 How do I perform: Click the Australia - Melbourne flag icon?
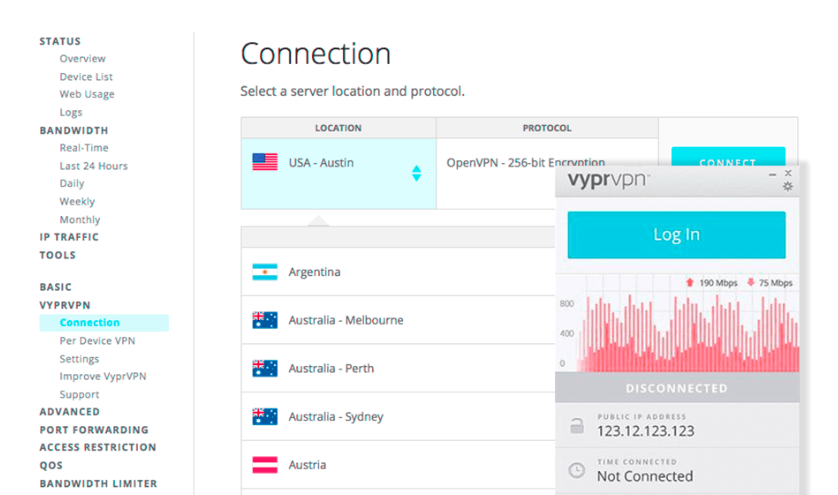pyautogui.click(x=265, y=320)
